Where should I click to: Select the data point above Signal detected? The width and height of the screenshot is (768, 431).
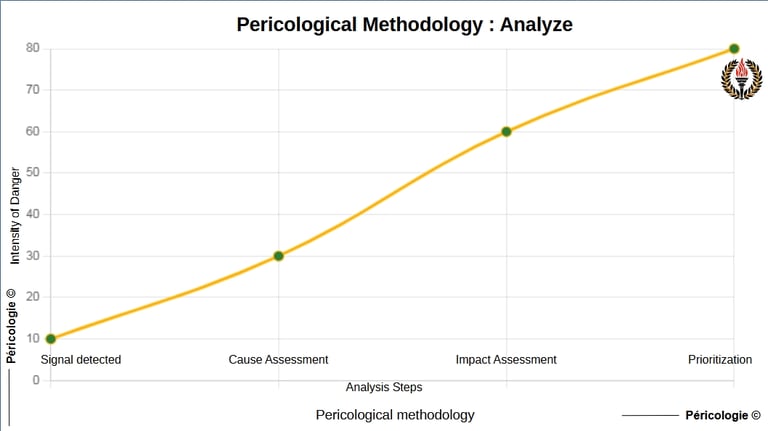[x=51, y=339]
